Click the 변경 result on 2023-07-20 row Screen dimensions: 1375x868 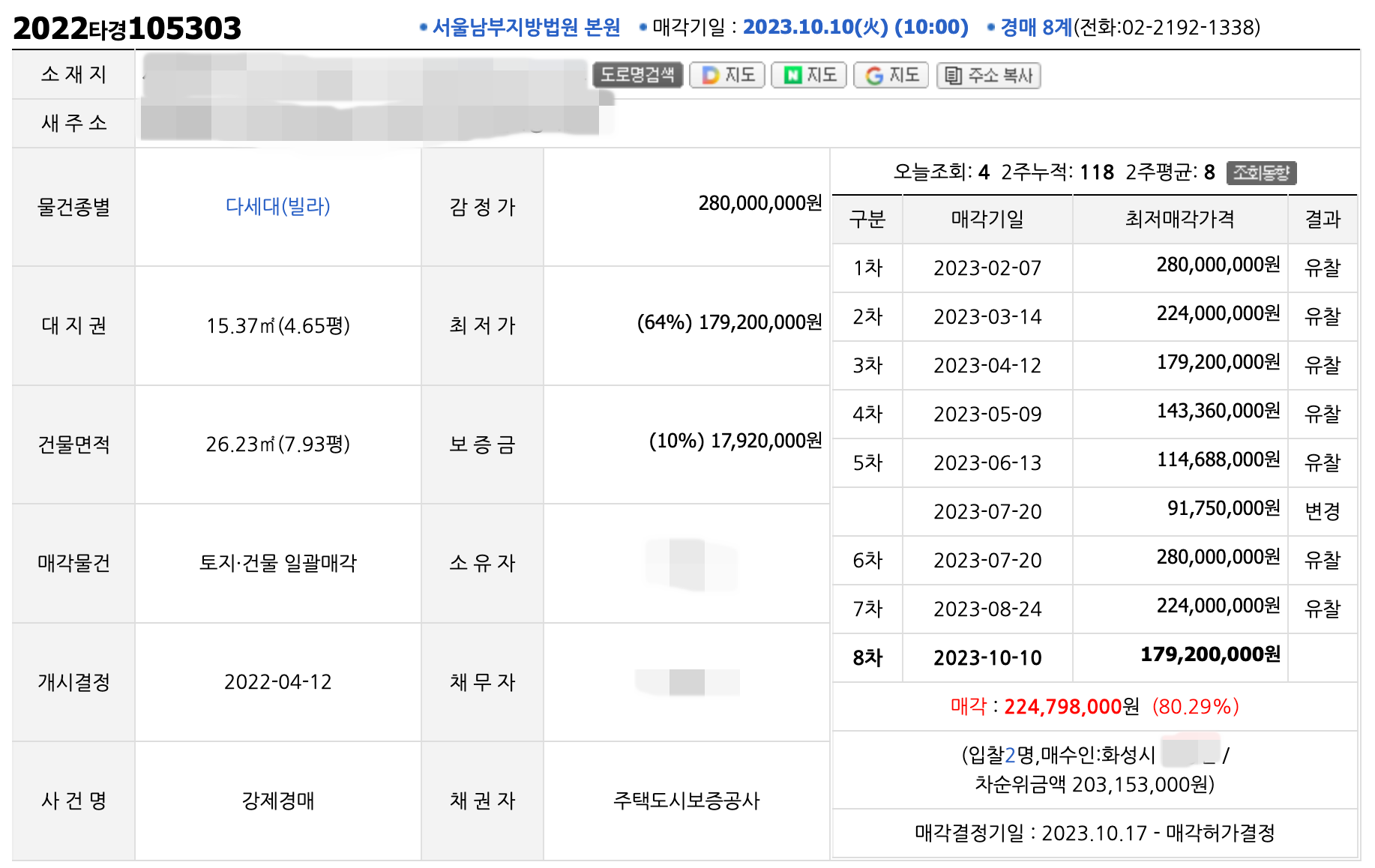1323,511
